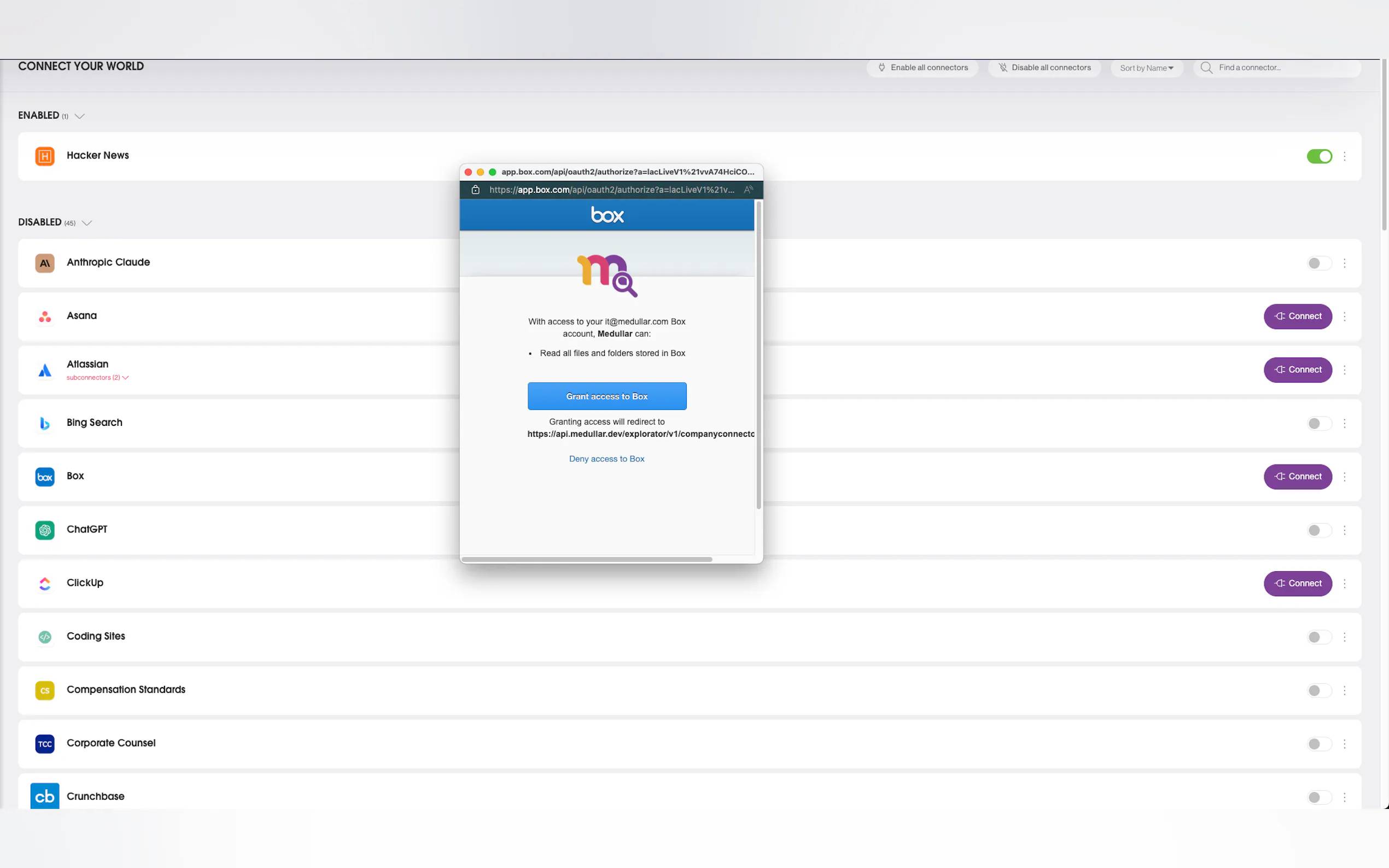
Task: Click Grant access to Box button
Action: pyautogui.click(x=606, y=396)
